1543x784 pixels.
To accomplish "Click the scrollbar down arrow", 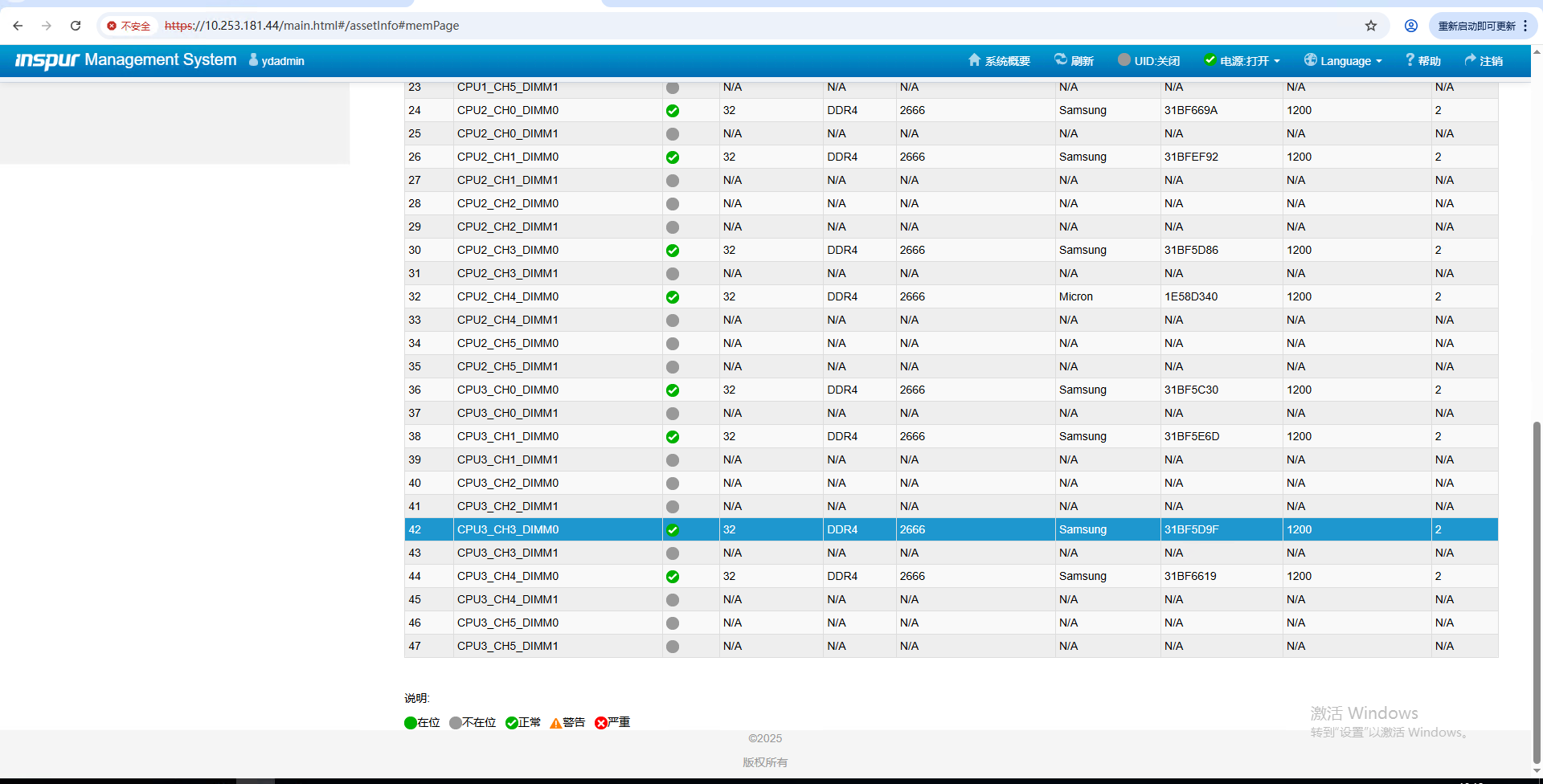I will (x=1537, y=771).
